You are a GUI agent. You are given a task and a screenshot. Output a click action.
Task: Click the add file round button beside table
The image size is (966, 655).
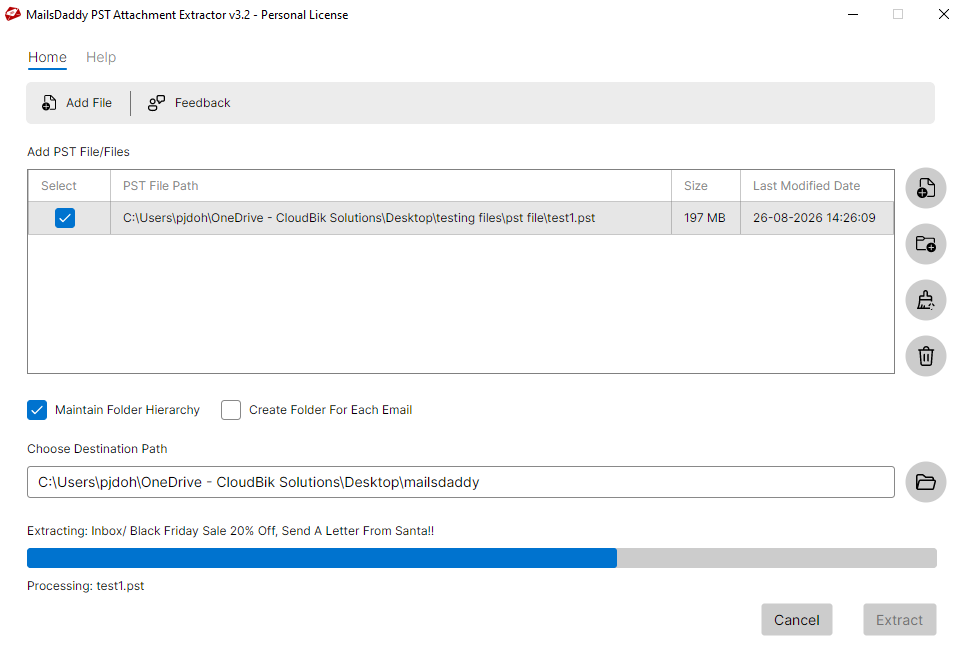tap(925, 188)
